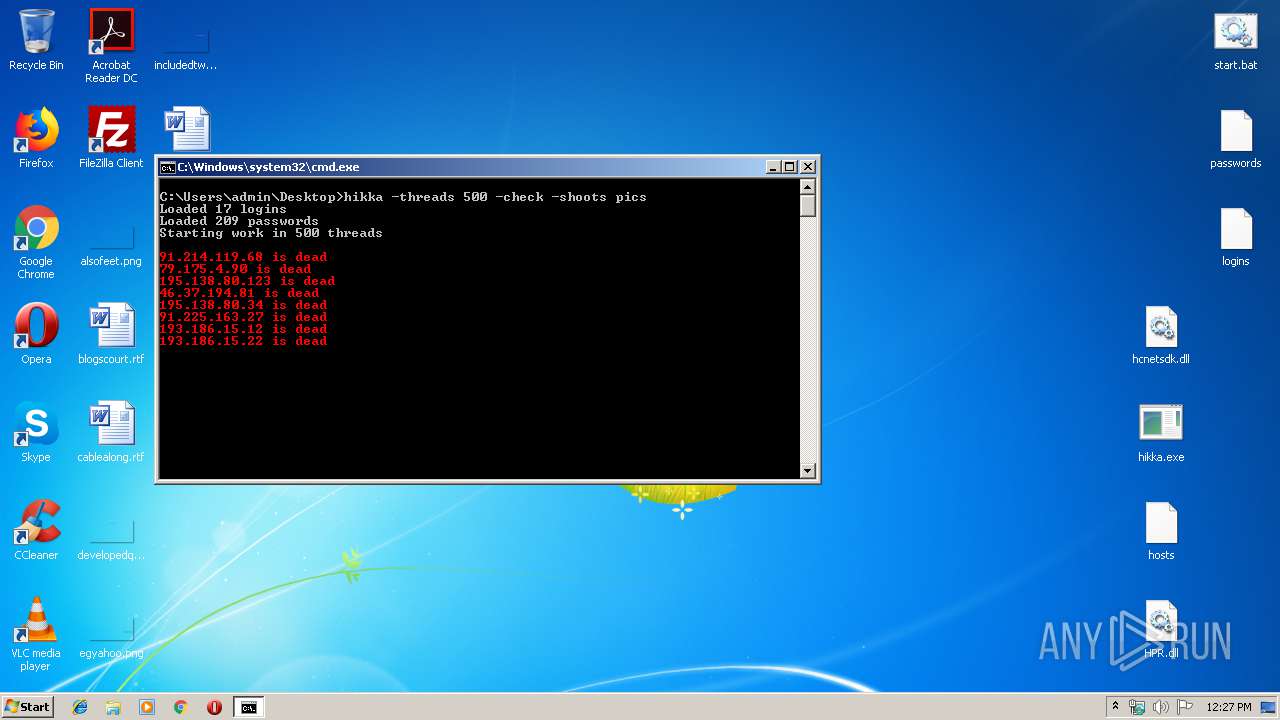The image size is (1280, 720).
Task: Click 'Loaded 209 passwords' line
Action: coord(239,221)
